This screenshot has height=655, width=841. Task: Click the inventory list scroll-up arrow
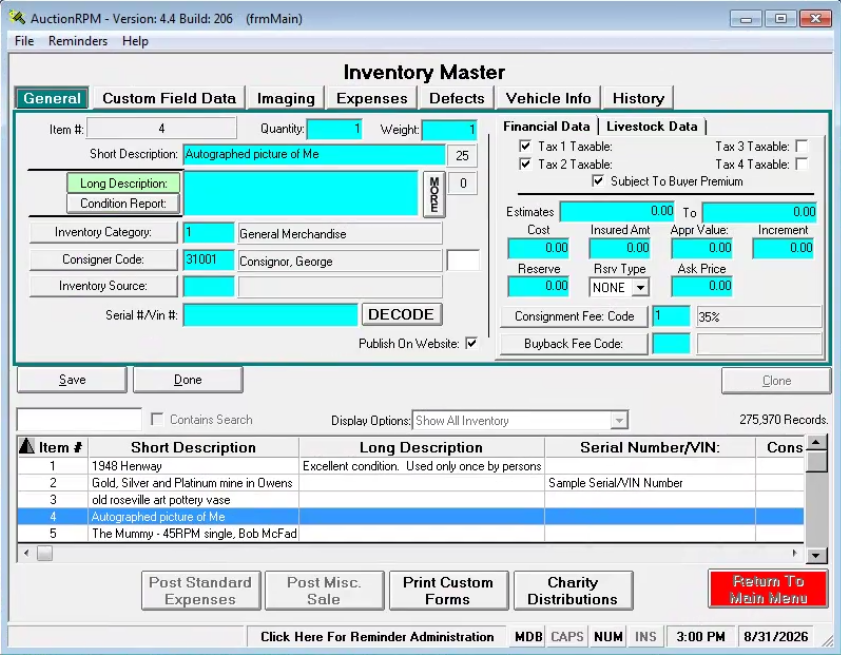816,443
